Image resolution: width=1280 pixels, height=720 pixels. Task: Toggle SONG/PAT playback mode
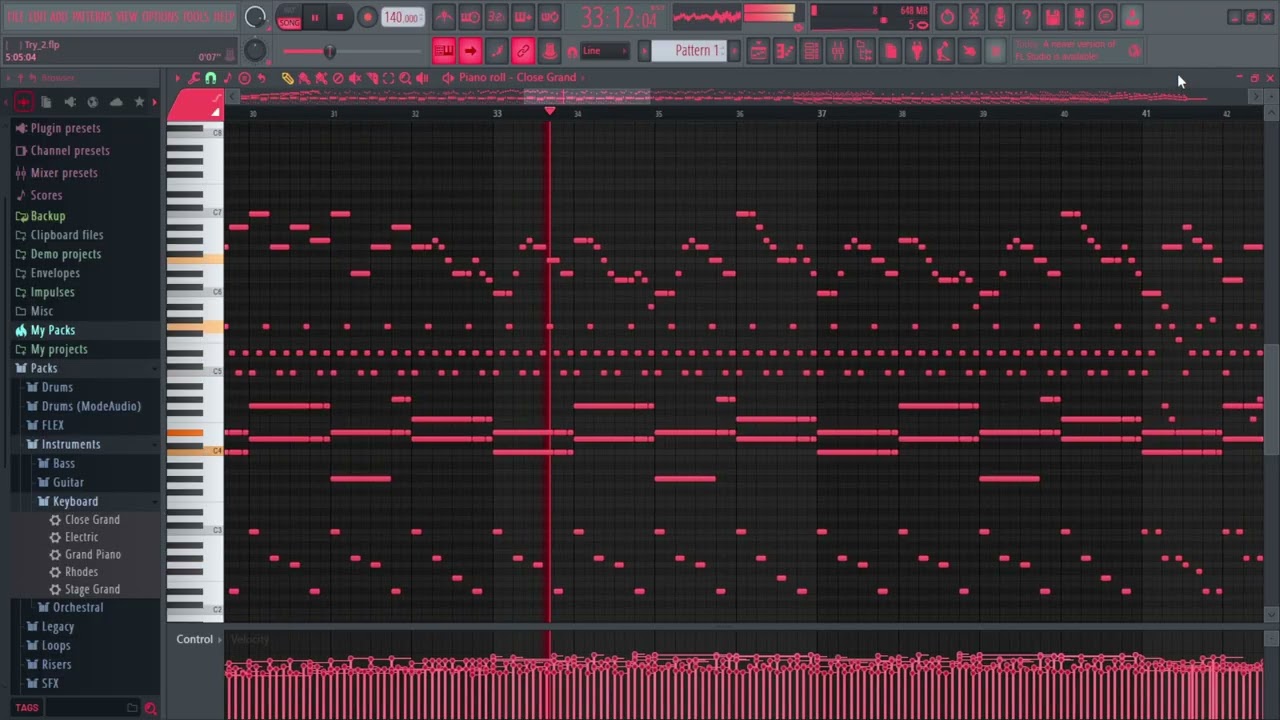coord(289,17)
